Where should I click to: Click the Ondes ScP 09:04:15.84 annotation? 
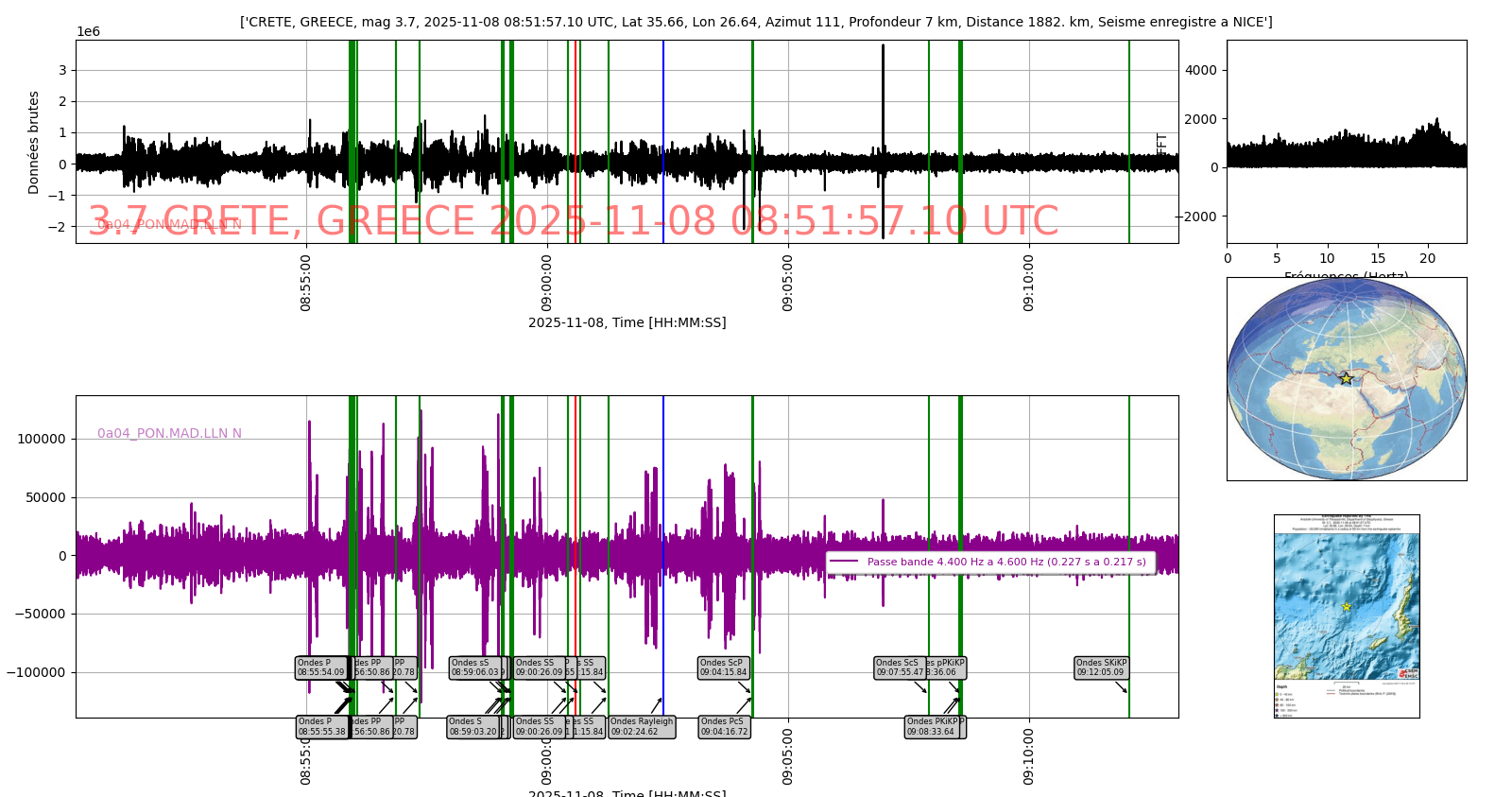pos(723,667)
